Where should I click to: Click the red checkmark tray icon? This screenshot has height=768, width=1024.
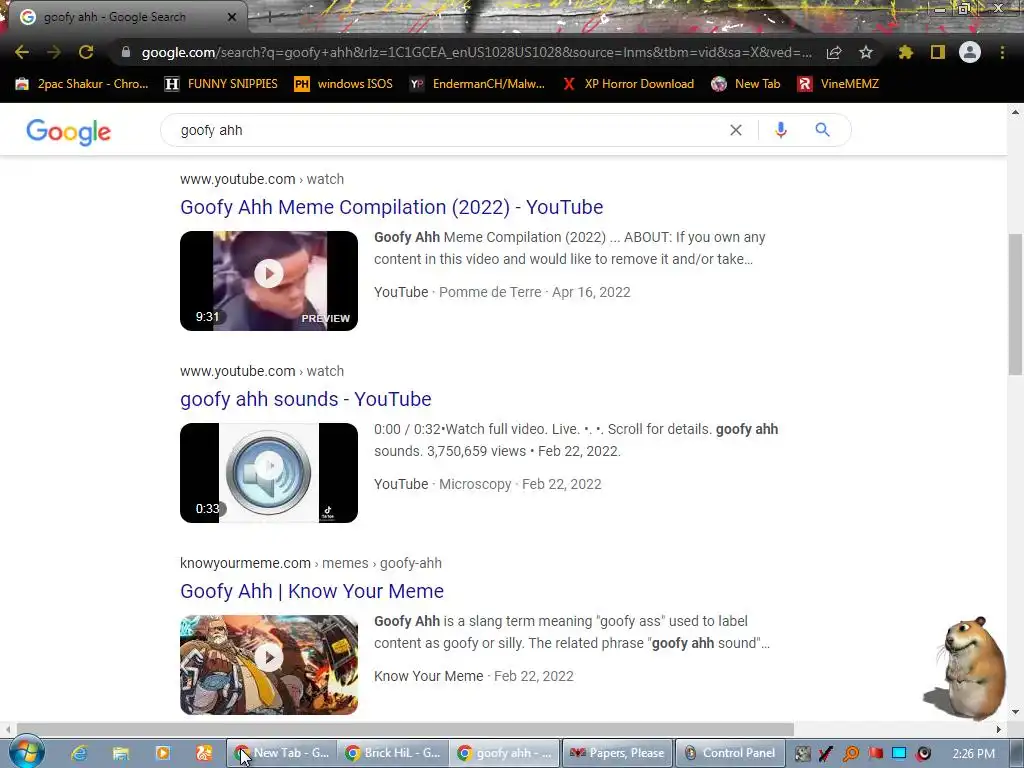(826, 754)
